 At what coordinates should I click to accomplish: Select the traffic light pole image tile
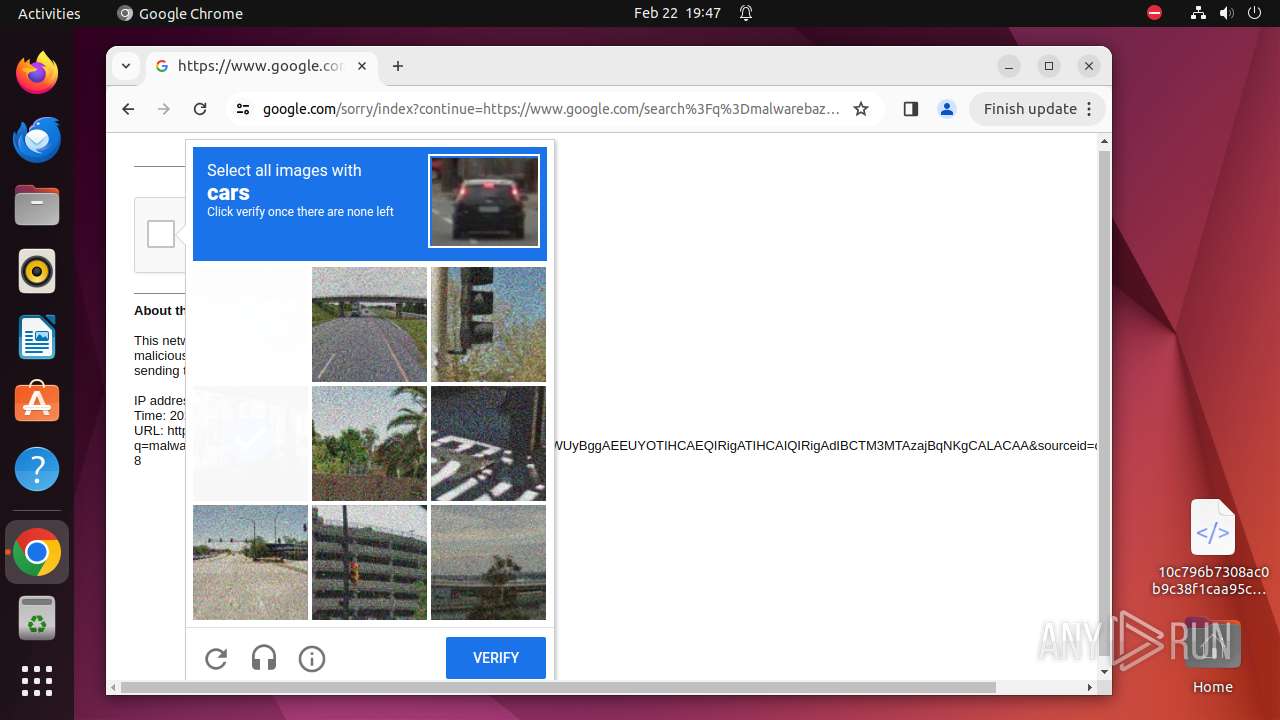coord(488,324)
